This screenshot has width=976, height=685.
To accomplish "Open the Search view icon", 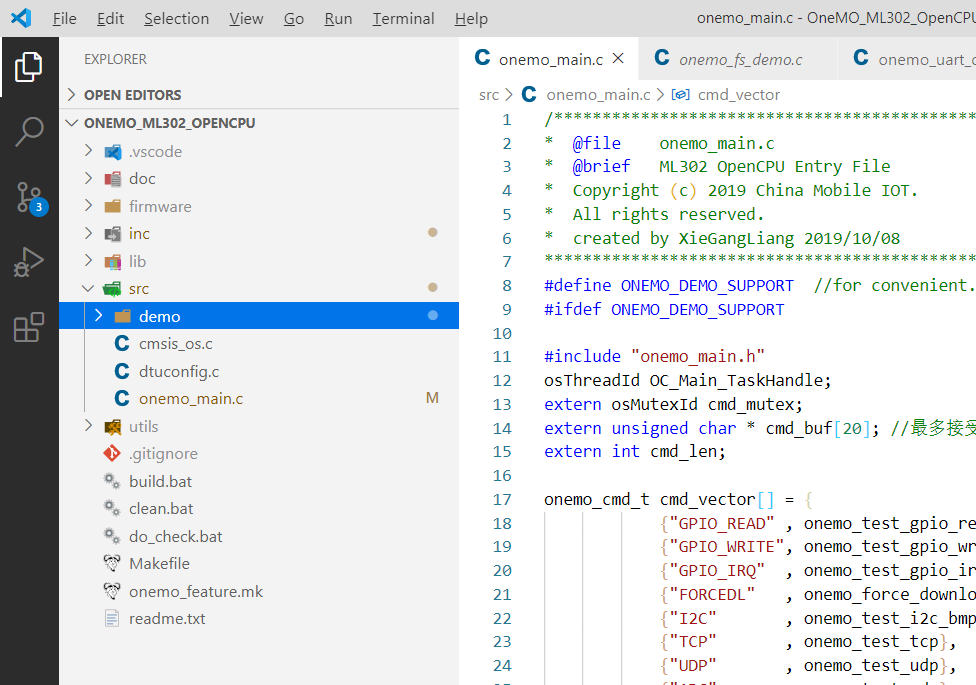I will (29, 131).
